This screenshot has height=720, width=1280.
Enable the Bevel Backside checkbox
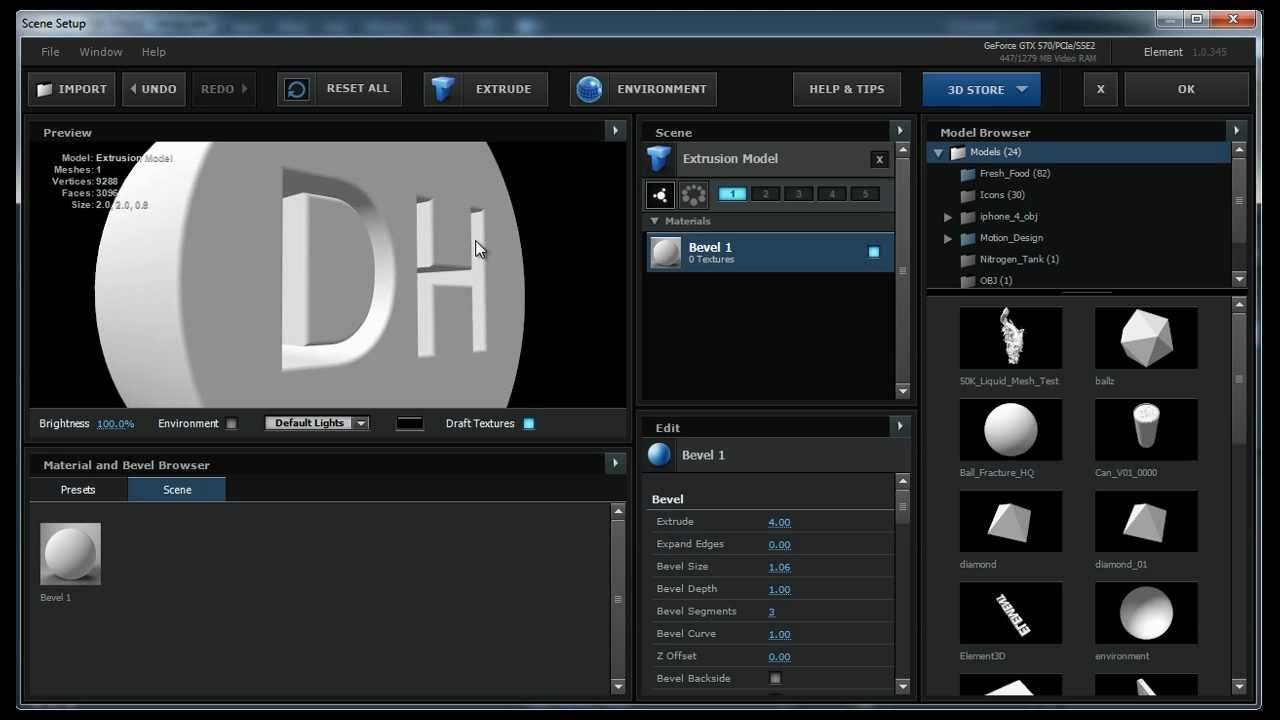pos(775,679)
